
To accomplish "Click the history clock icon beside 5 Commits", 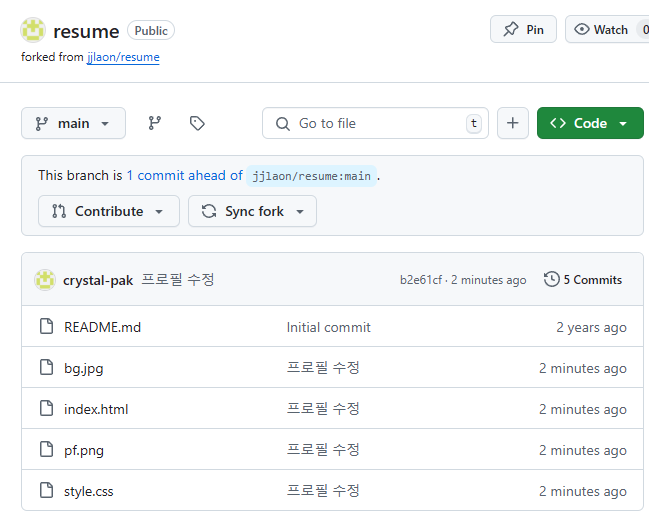I will click(x=552, y=279).
